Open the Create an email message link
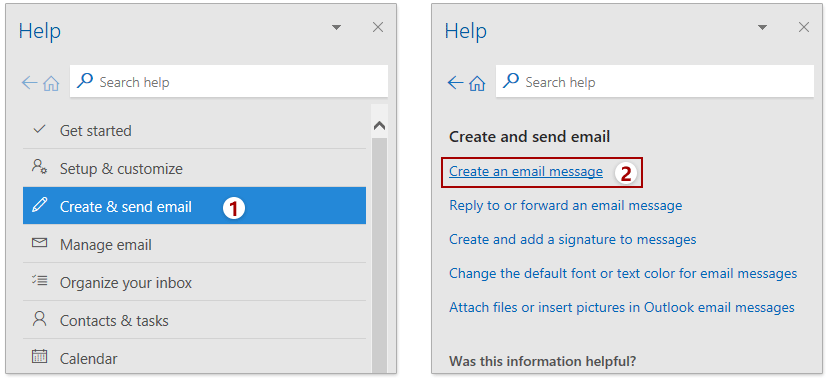828x378 pixels. point(525,172)
